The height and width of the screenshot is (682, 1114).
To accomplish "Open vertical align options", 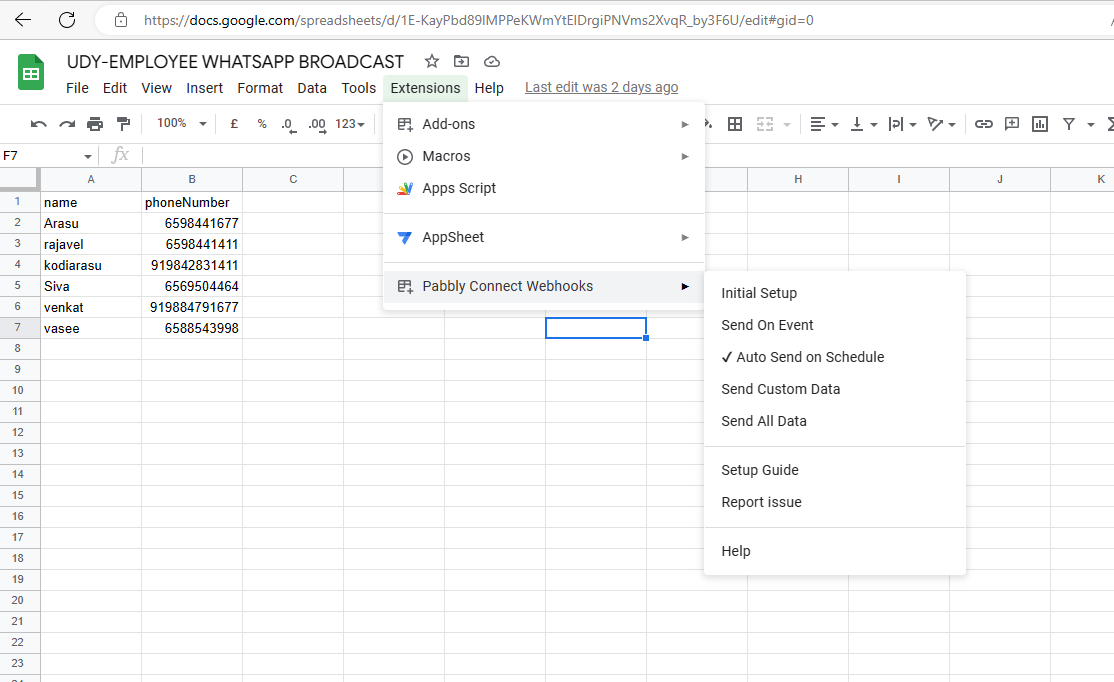I will tap(864, 124).
